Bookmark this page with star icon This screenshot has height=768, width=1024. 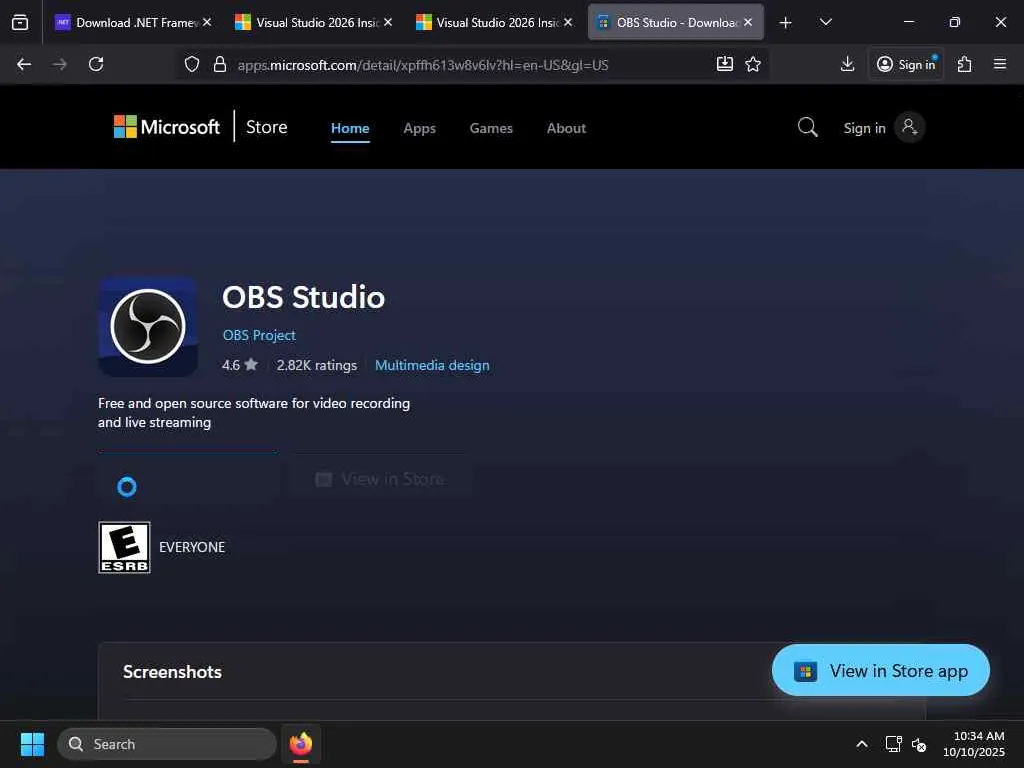(753, 64)
